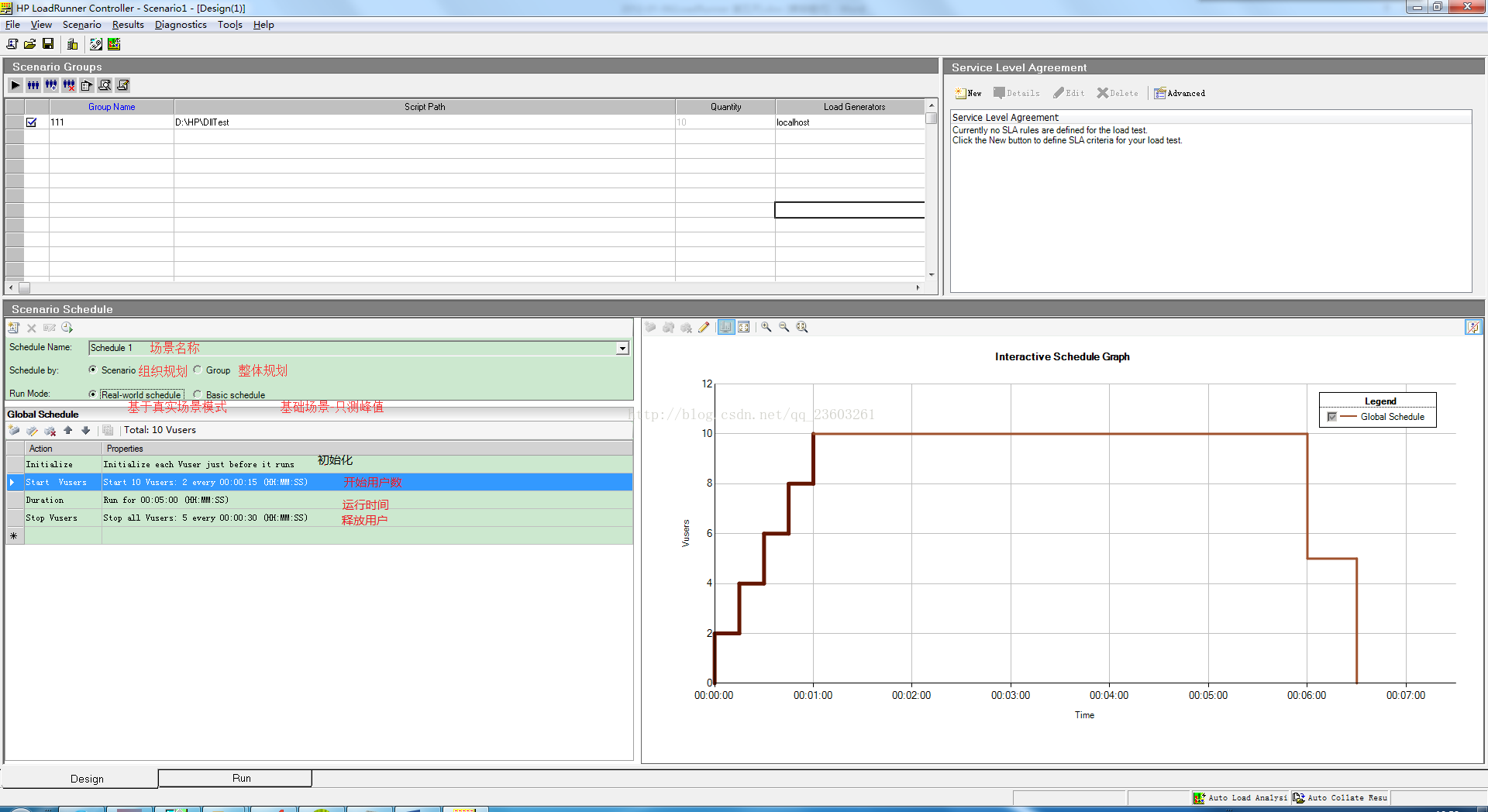Open the Results menu
Screen dimensions: 1488x812
click(128, 25)
